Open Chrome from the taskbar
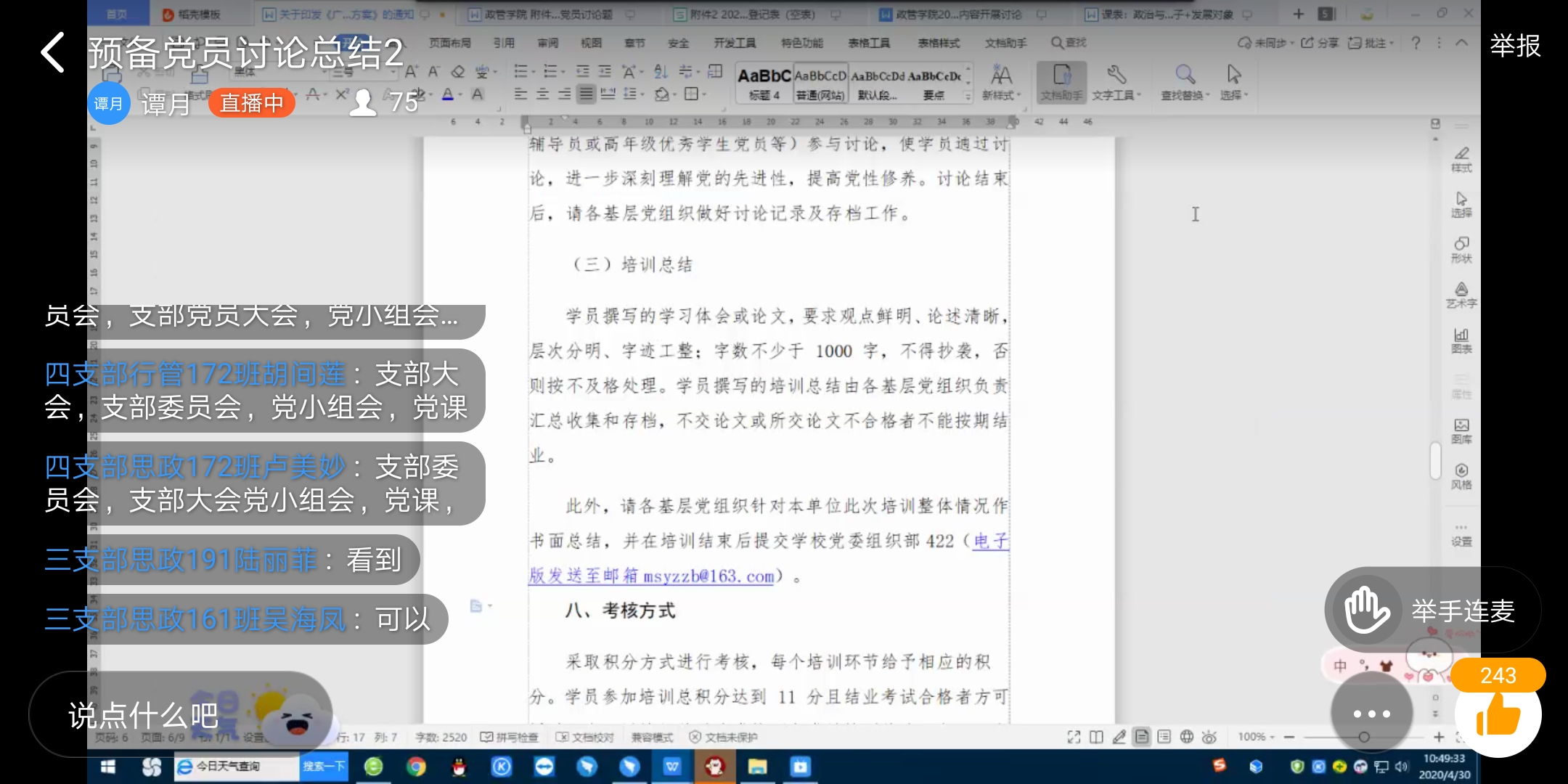The height and width of the screenshot is (784, 1568). (416, 767)
